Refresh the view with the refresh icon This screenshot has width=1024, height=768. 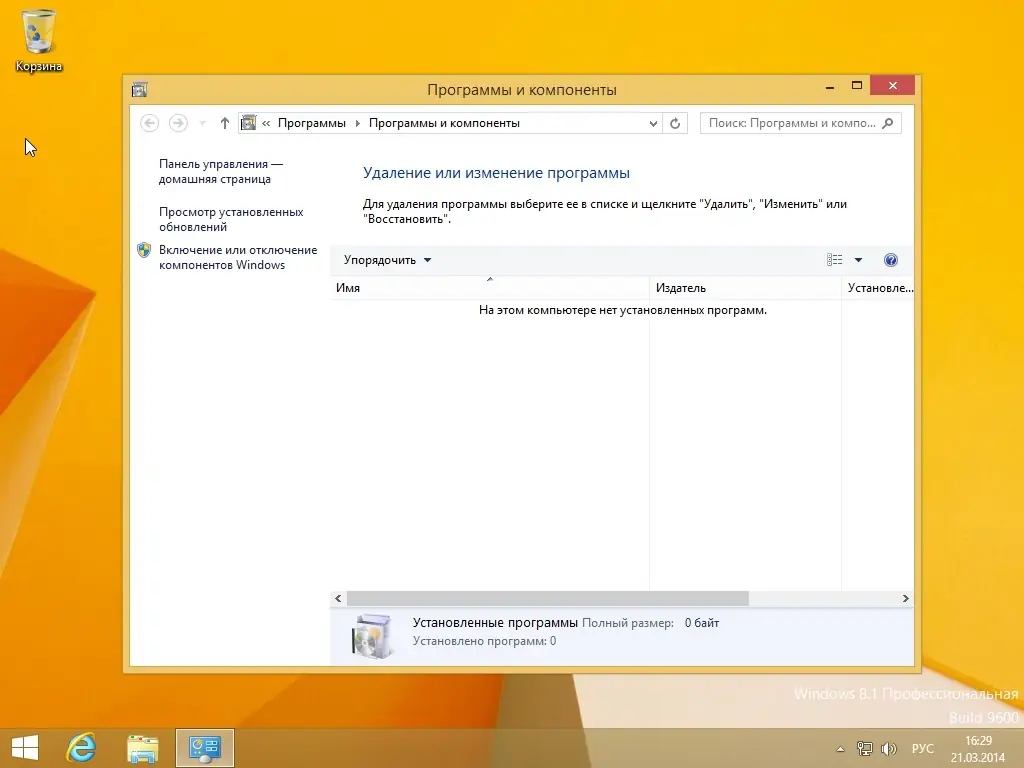point(675,123)
